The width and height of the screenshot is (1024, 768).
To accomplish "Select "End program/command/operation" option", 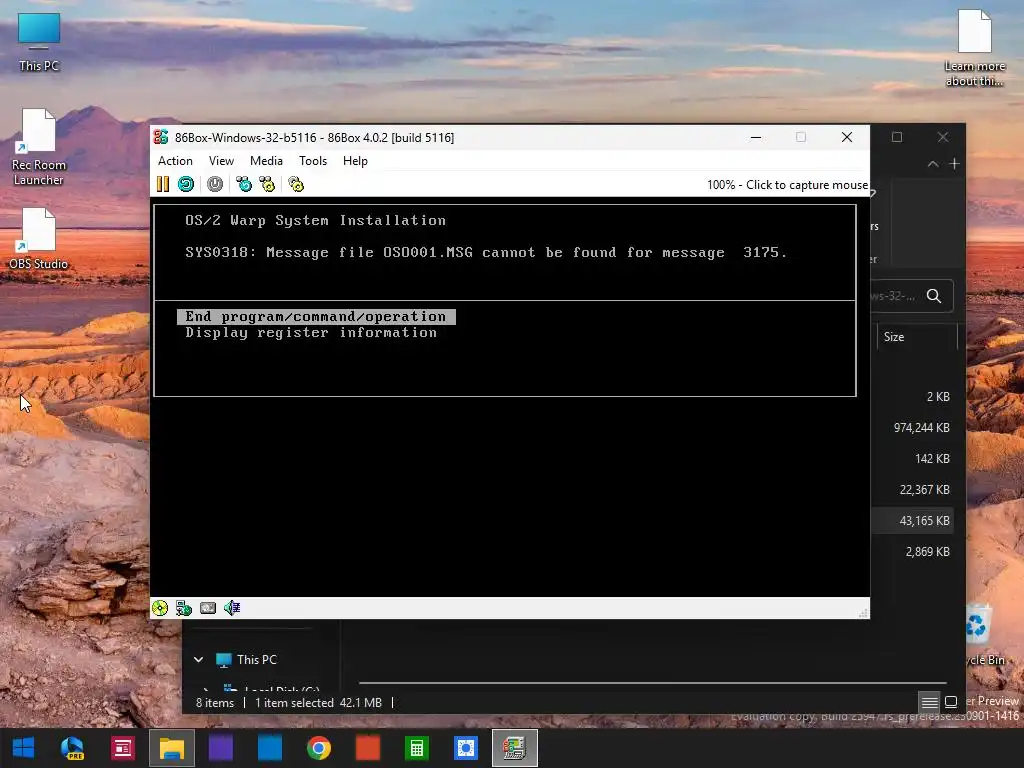I will click(316, 317).
